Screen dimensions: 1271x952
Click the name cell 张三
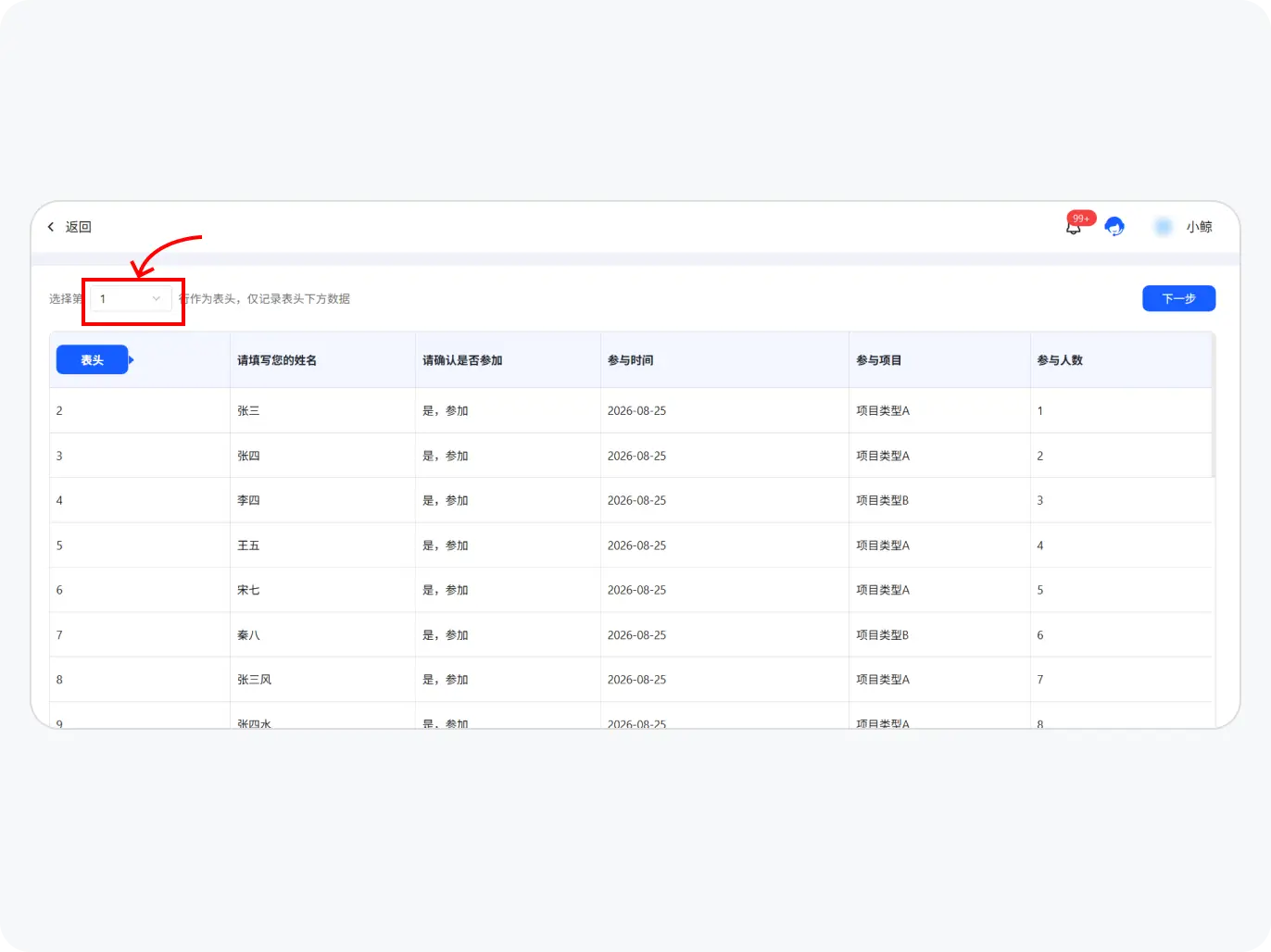point(248,411)
